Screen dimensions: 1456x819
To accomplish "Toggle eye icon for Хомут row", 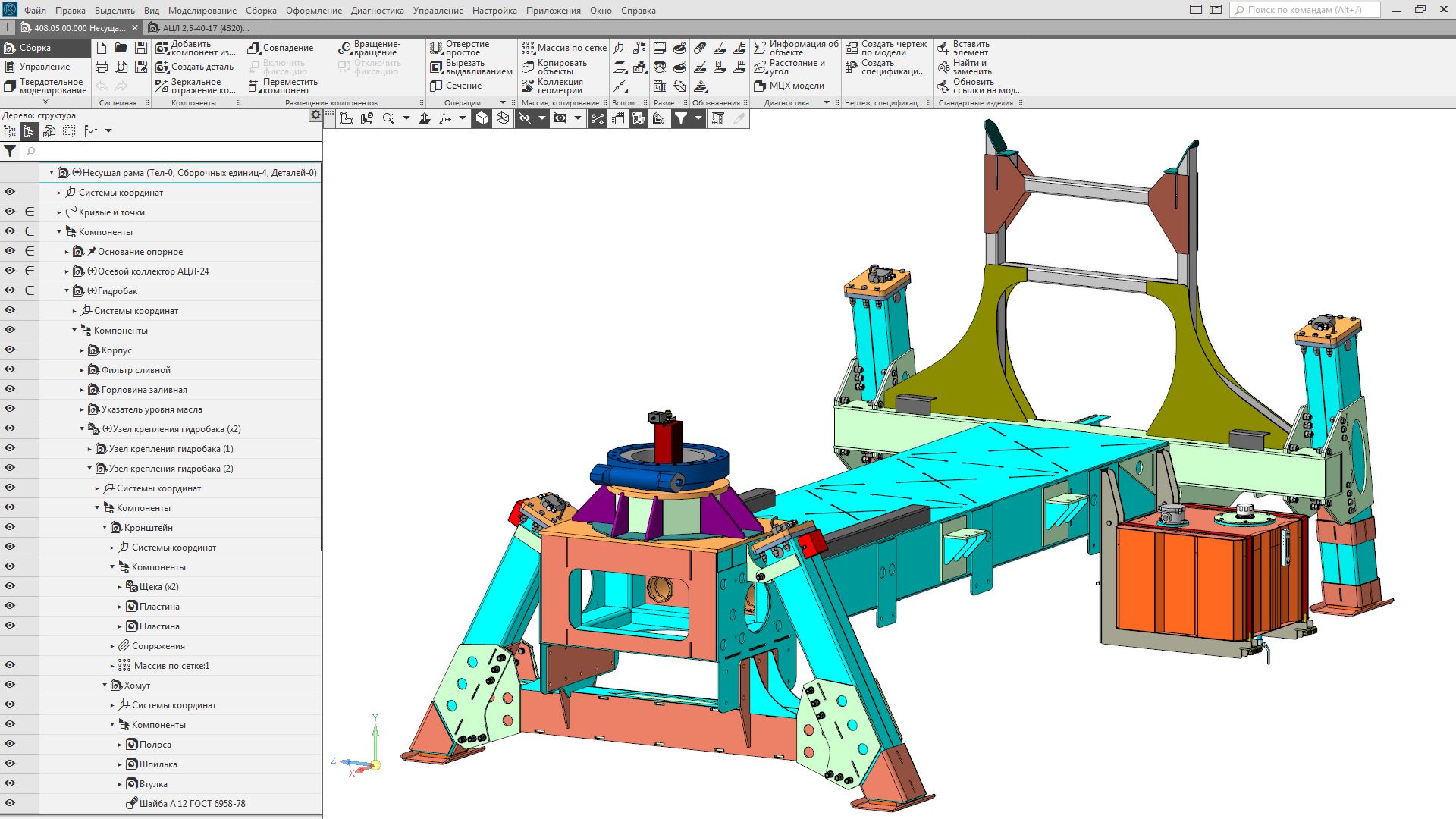I will coord(10,685).
